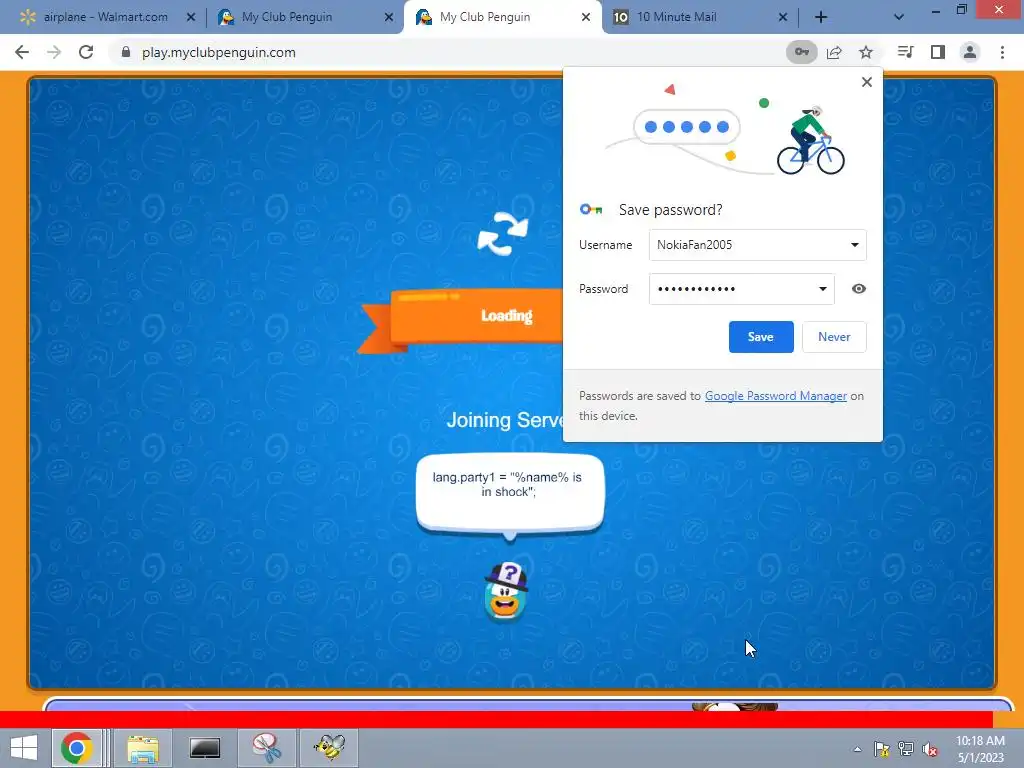
Task: Toggle the browser side panel
Action: click(x=938, y=52)
